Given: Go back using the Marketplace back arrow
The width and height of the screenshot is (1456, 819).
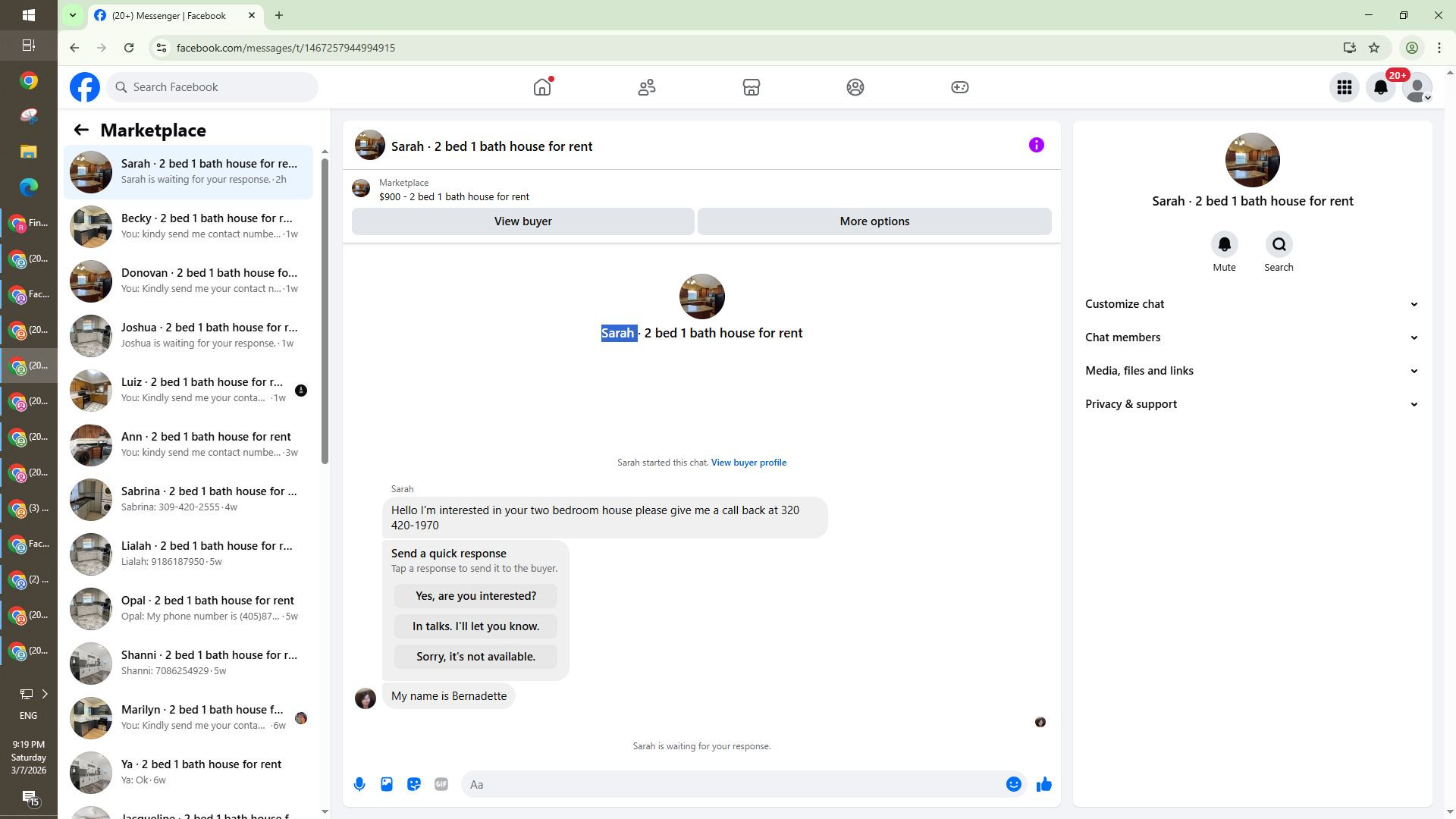Looking at the screenshot, I should (x=81, y=130).
